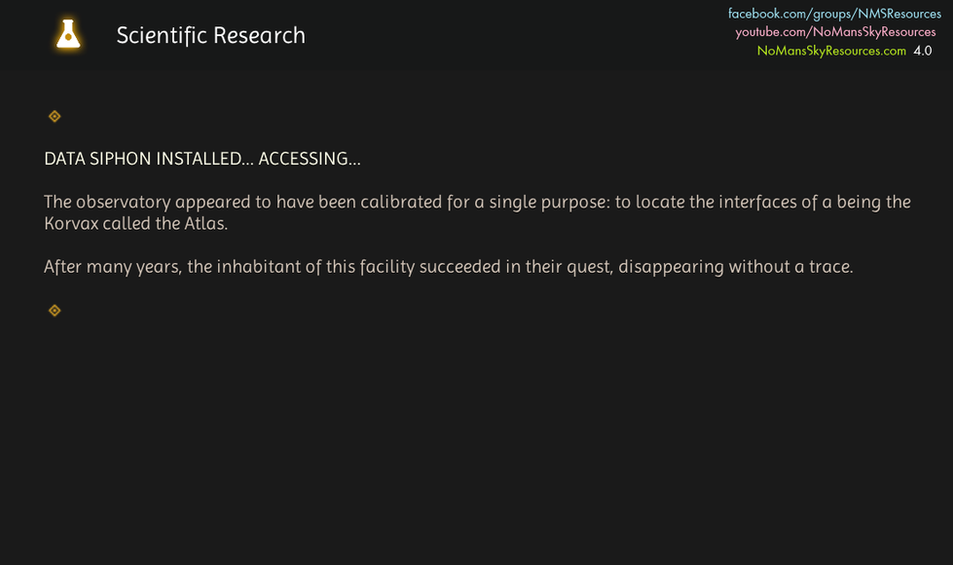The height and width of the screenshot is (565, 953).
Task: Select the top orange diamond marker
Action: (55, 116)
